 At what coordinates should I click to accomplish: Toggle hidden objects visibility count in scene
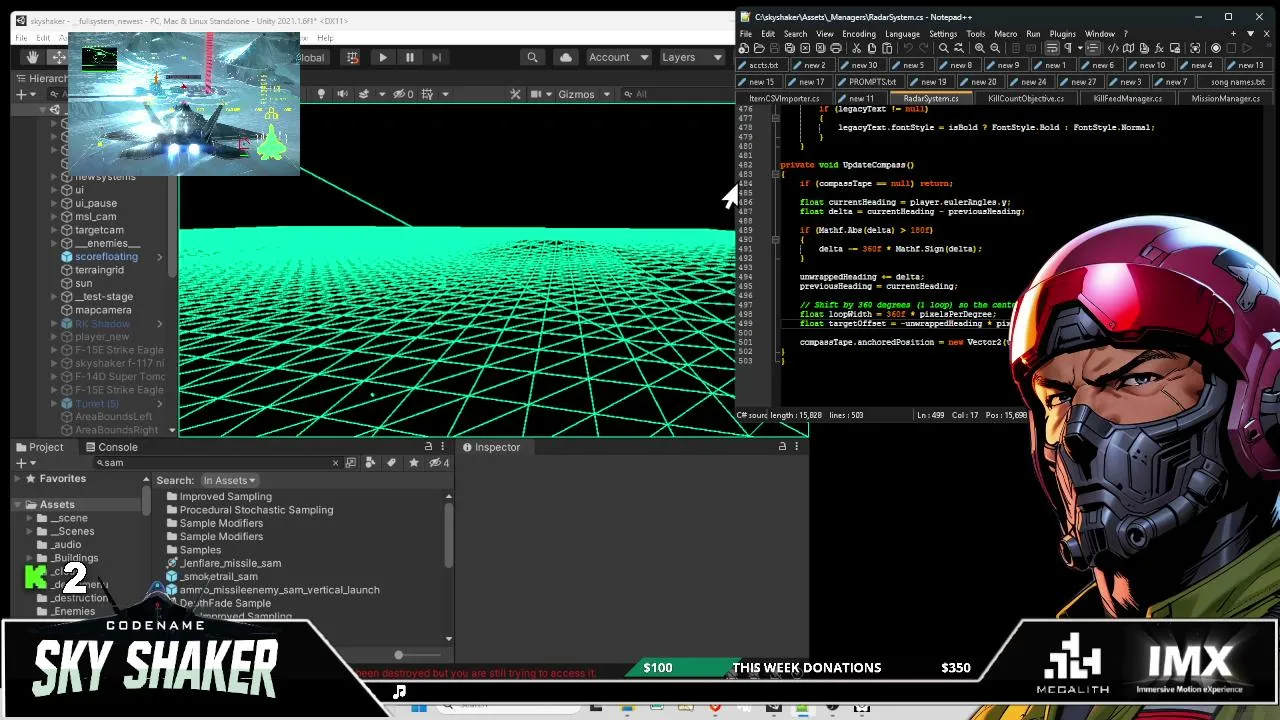click(403, 94)
